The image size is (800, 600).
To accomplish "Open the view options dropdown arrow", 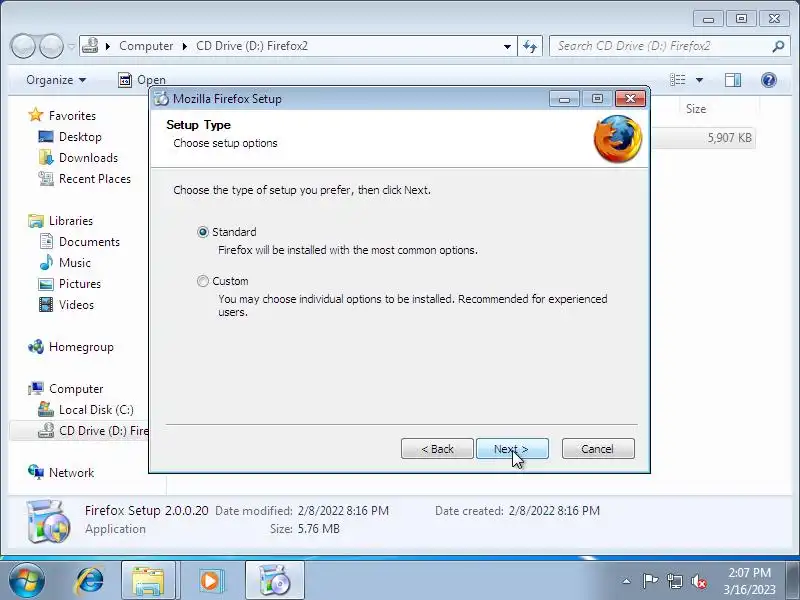I will [699, 80].
